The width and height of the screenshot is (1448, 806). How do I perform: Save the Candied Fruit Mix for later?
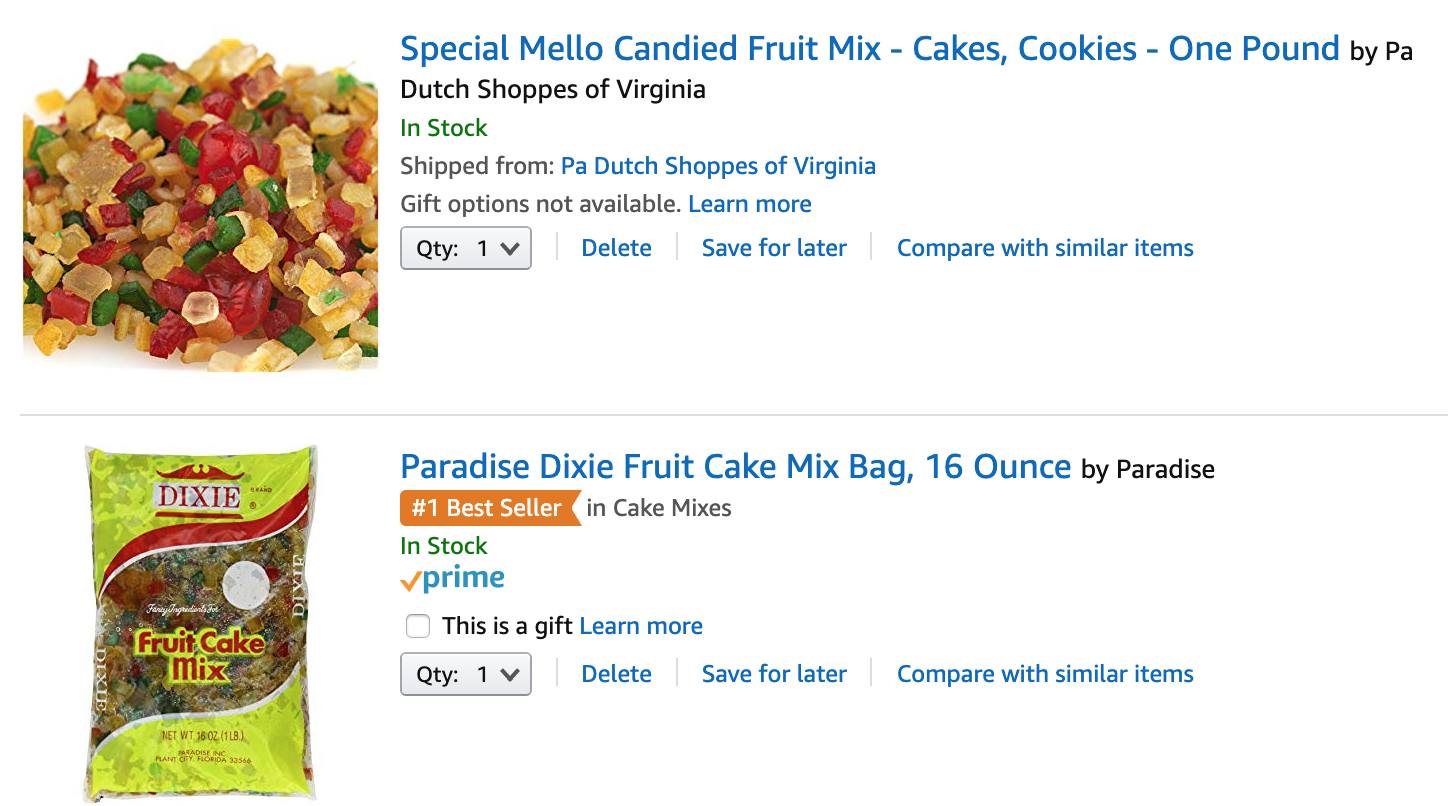(x=774, y=248)
